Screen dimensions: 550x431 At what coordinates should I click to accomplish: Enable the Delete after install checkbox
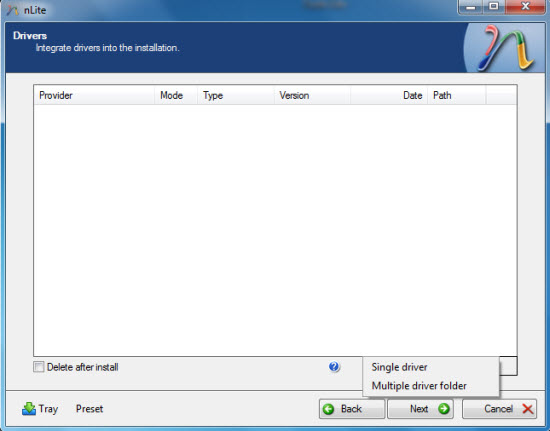tap(39, 367)
